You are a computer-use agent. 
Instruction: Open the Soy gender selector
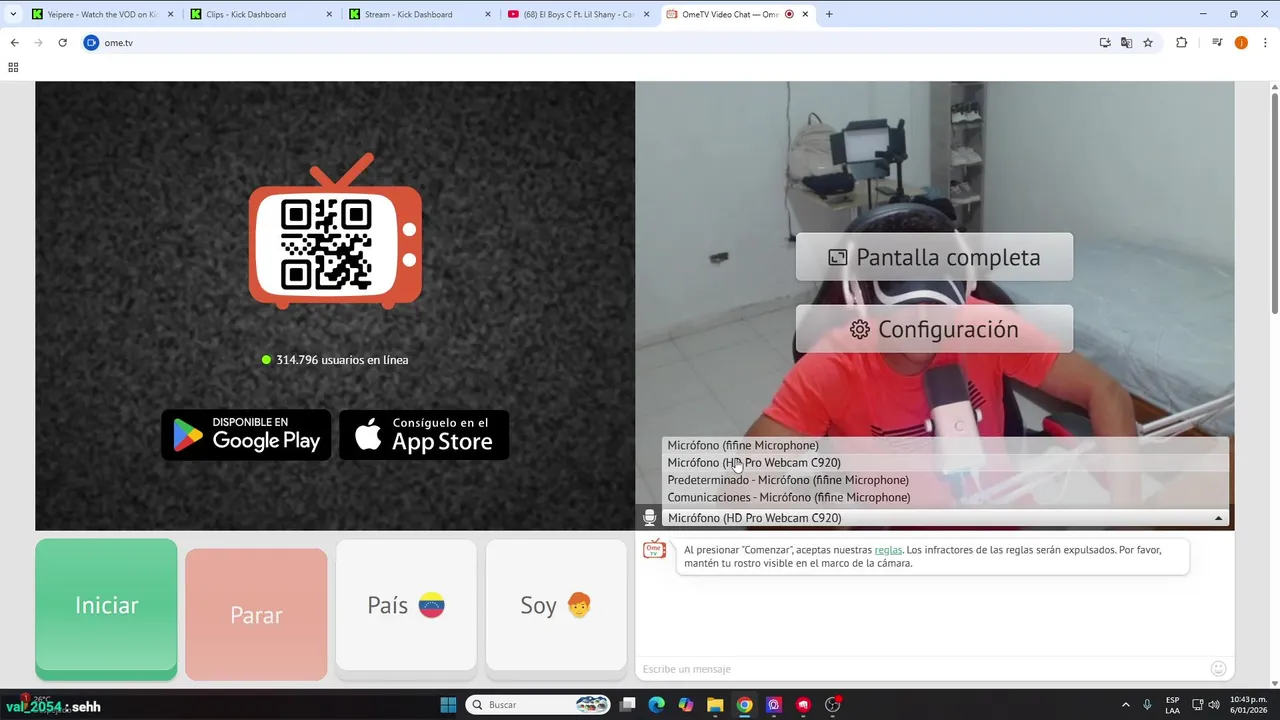556,605
